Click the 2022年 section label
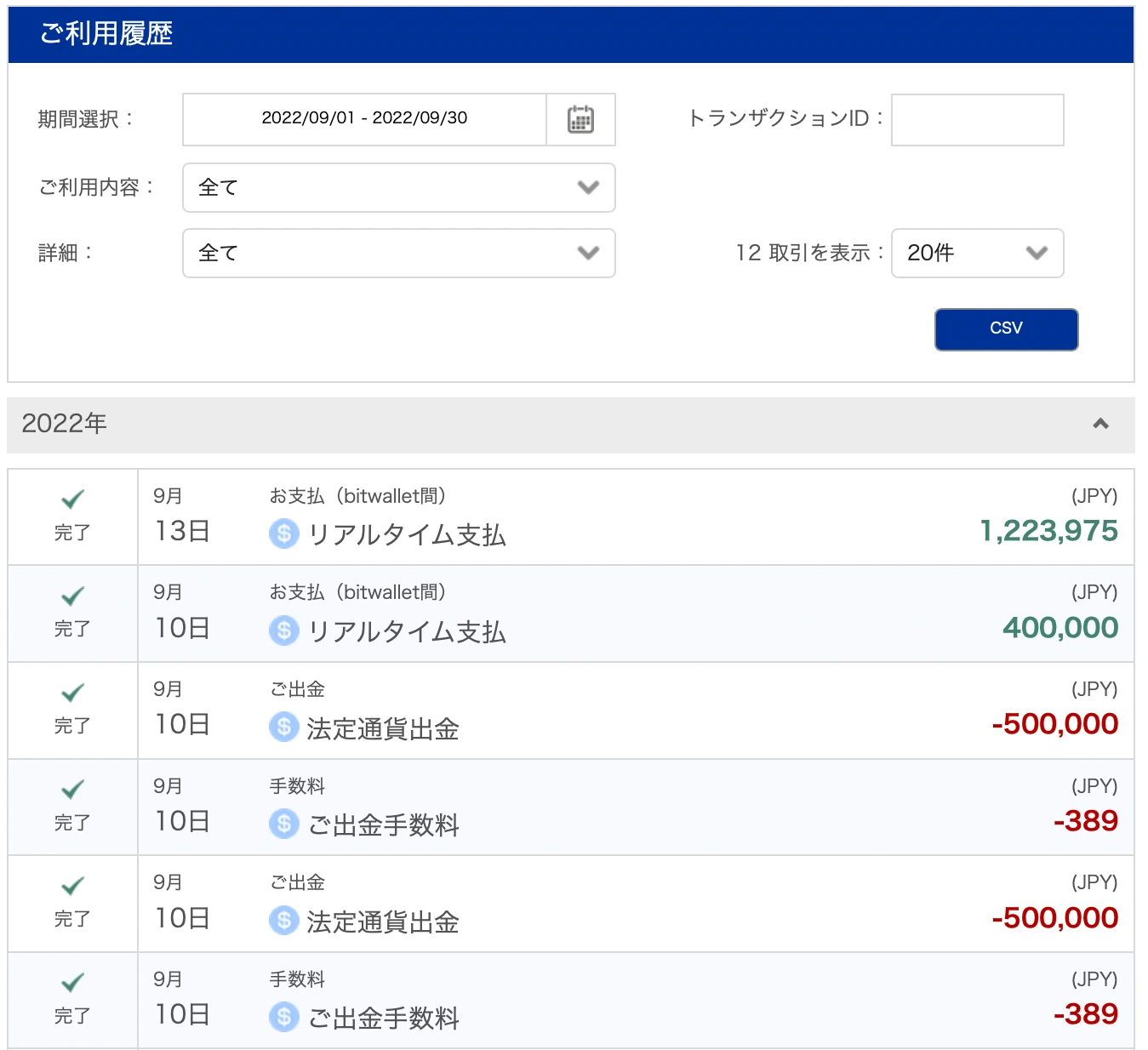Image resolution: width=1148 pixels, height=1050 pixels. (x=65, y=424)
